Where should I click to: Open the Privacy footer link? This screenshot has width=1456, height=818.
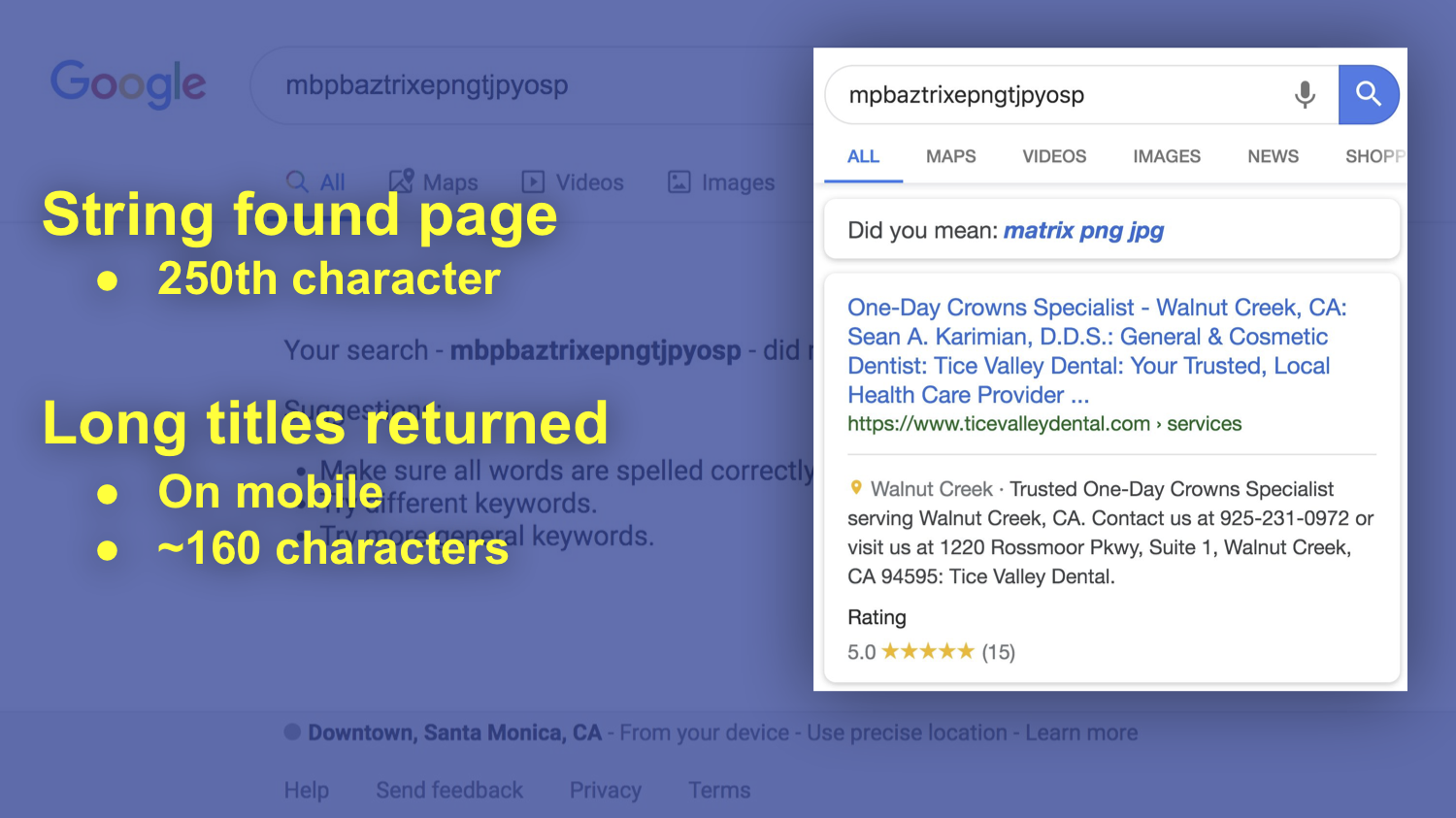click(605, 790)
